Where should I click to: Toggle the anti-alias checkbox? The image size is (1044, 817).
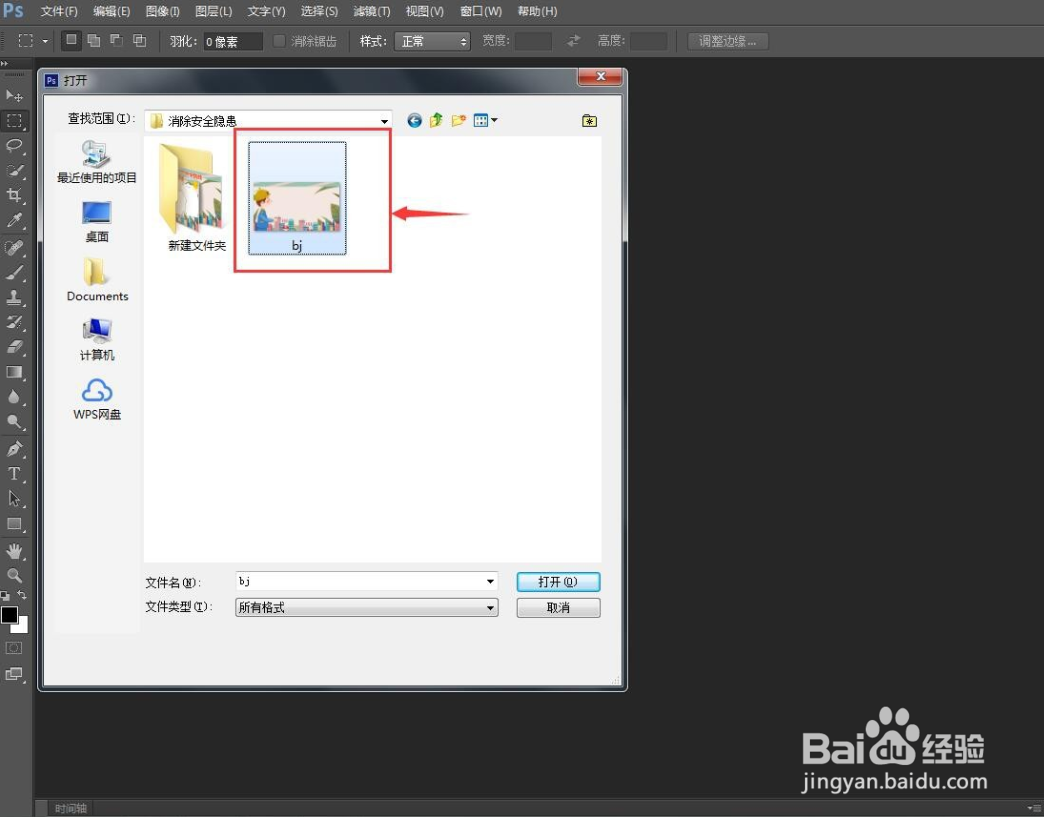(280, 41)
